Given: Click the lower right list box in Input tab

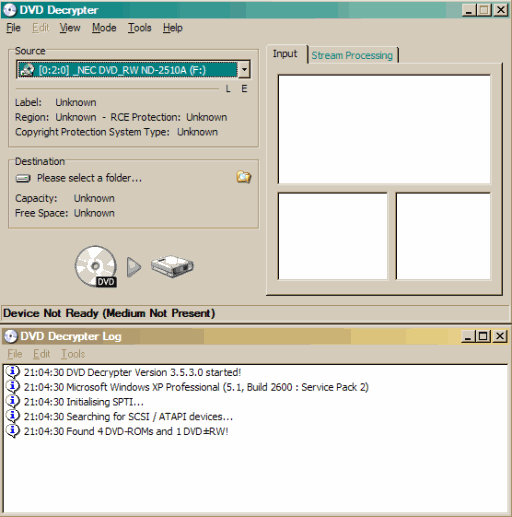Looking at the screenshot, I should pyautogui.click(x=443, y=236).
